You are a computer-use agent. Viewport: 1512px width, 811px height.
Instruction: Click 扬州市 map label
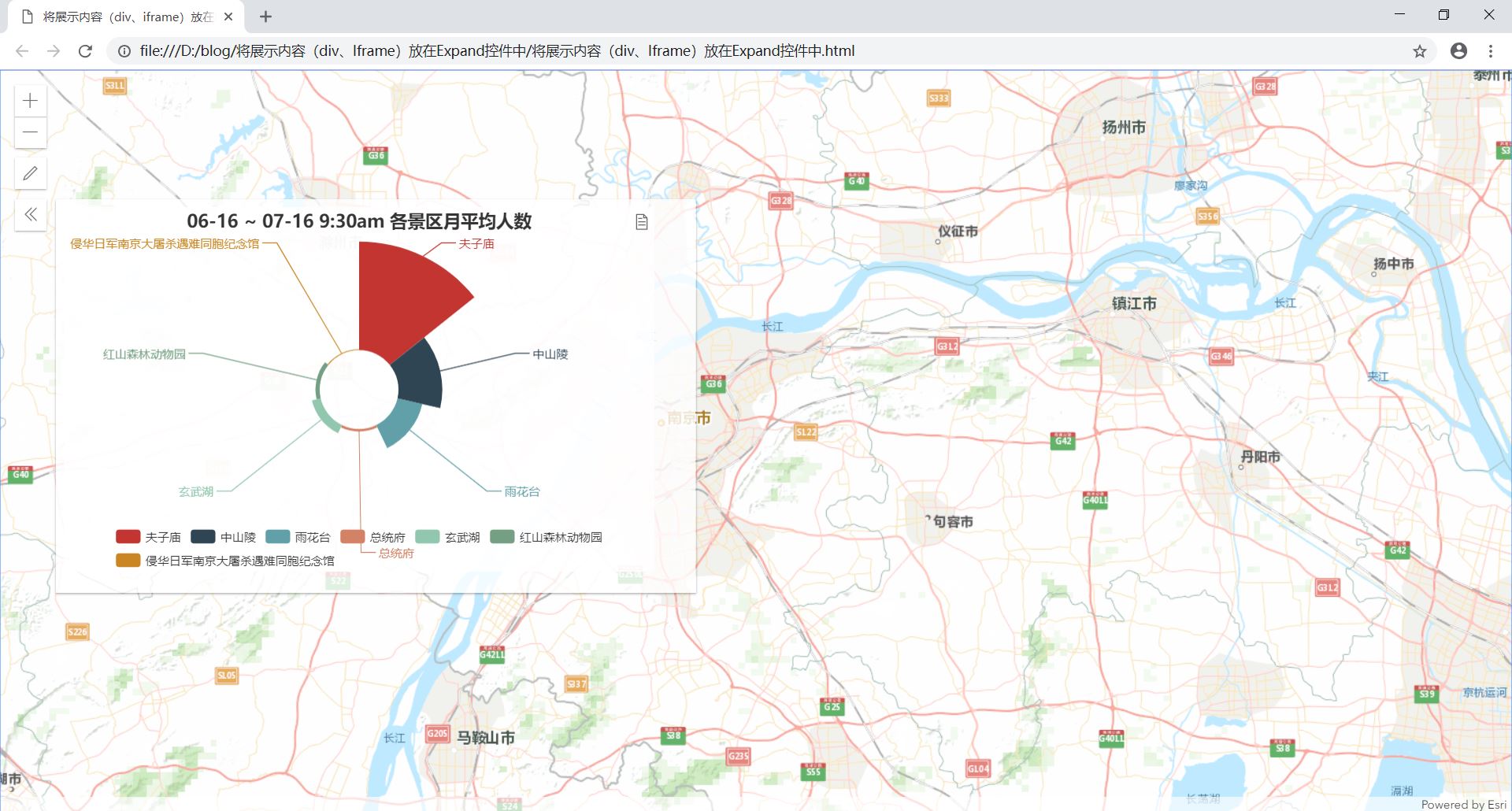tap(1124, 128)
